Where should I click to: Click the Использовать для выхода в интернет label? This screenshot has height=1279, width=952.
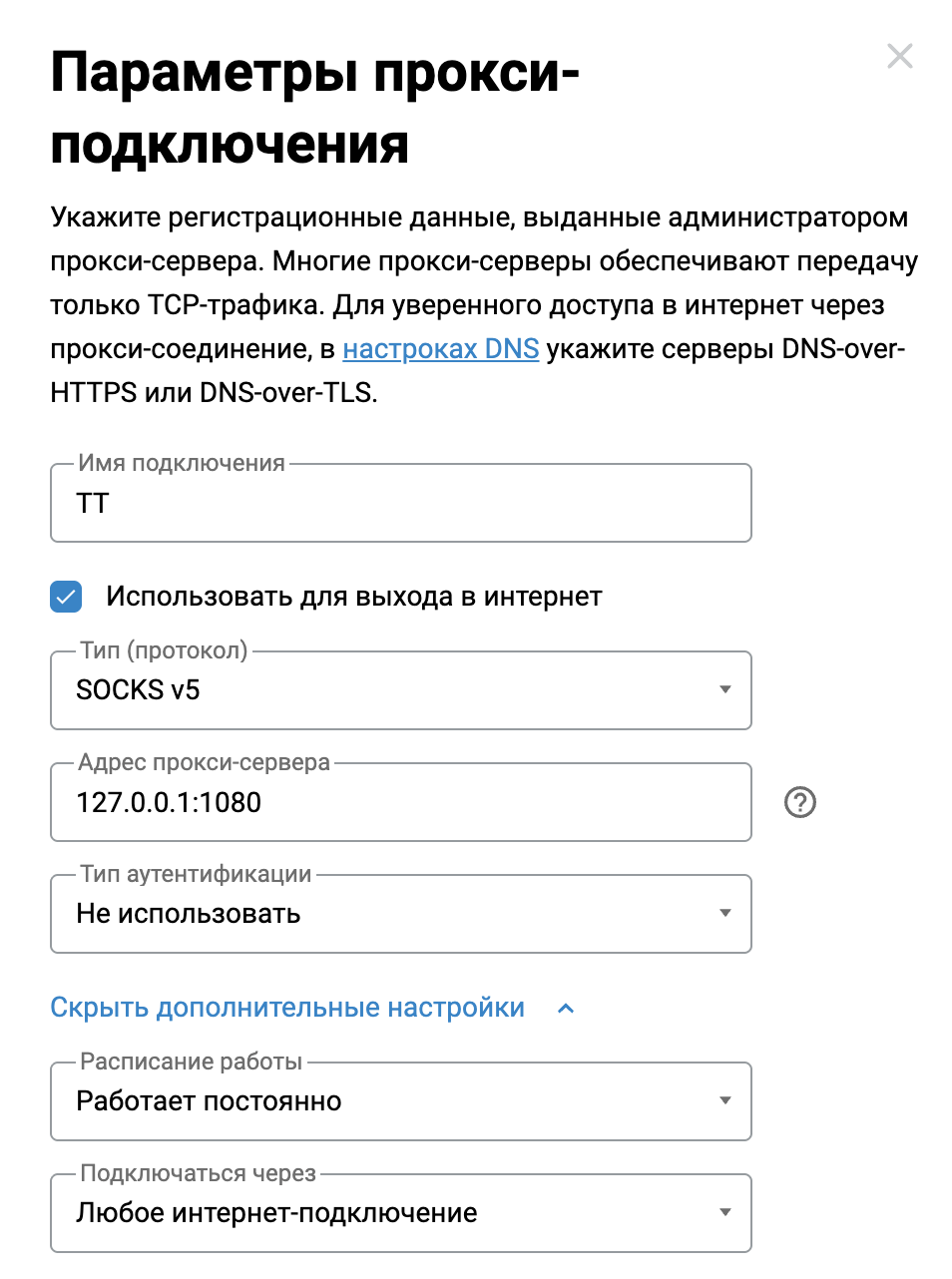354,597
